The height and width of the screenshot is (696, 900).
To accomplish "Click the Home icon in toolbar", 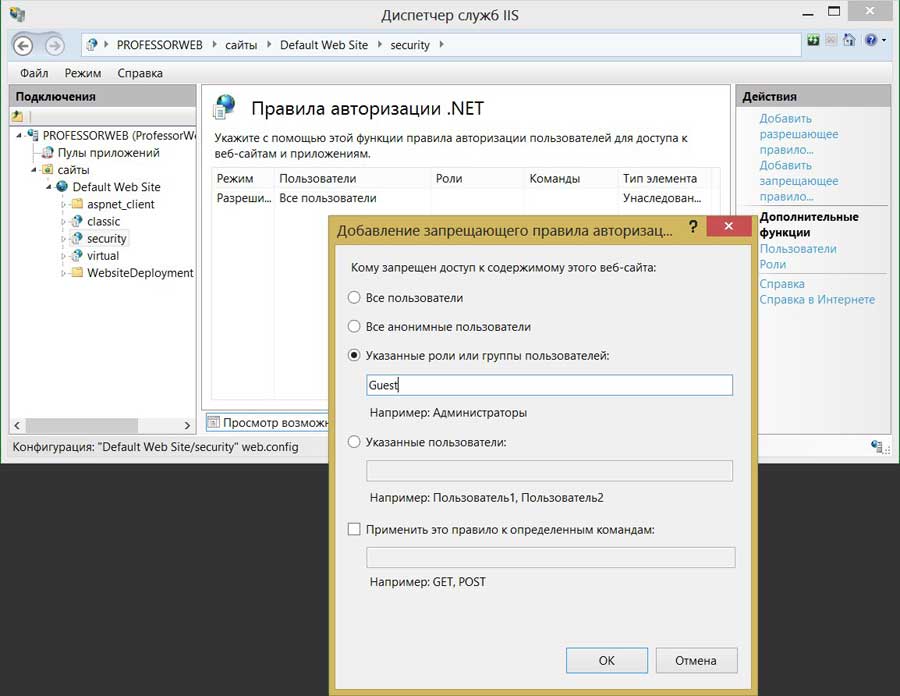I will [x=849, y=40].
